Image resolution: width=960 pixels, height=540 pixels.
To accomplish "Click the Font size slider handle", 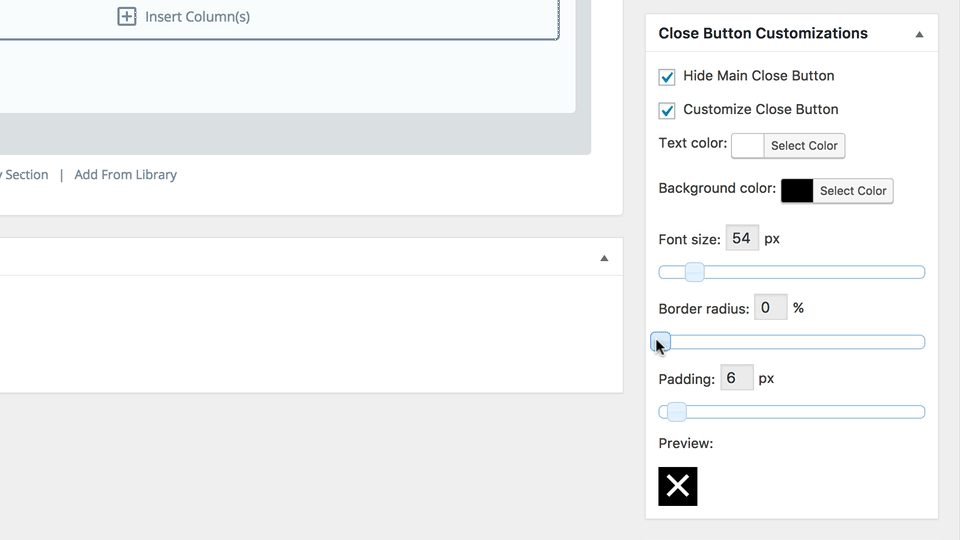I will click(694, 272).
